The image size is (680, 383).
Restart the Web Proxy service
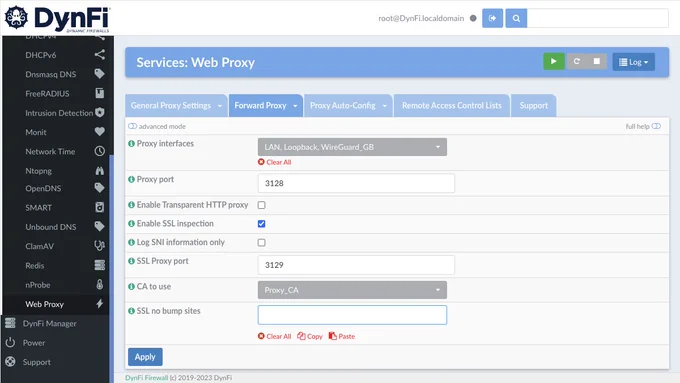point(576,62)
